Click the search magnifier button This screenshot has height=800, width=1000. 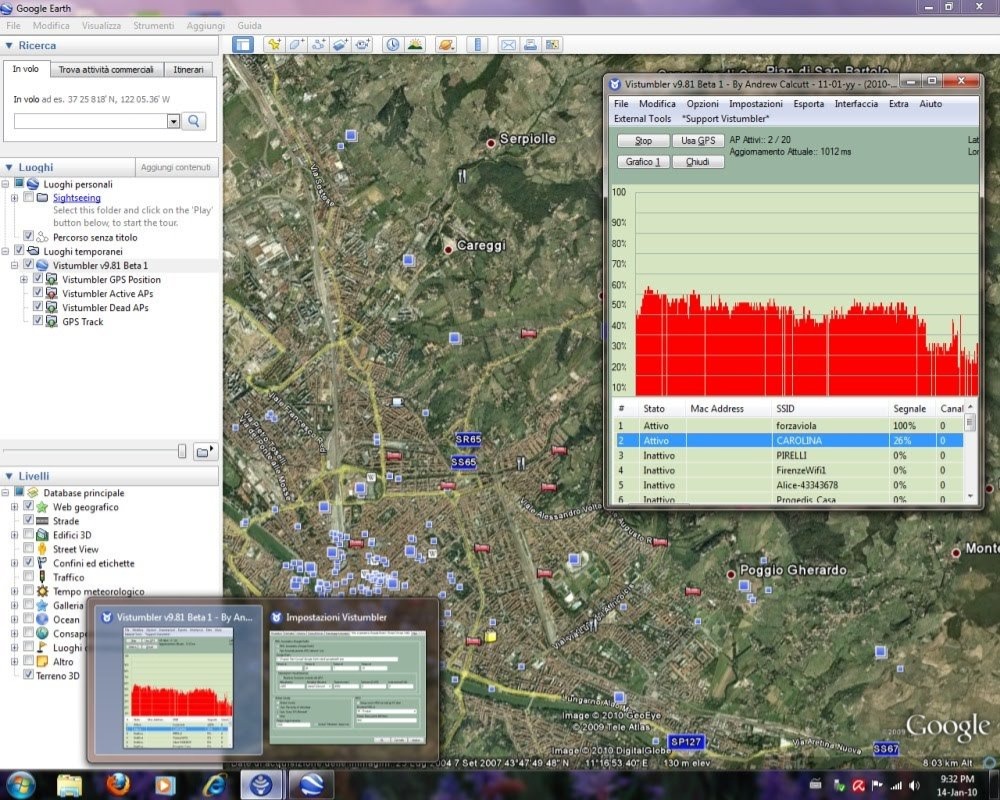(x=194, y=121)
